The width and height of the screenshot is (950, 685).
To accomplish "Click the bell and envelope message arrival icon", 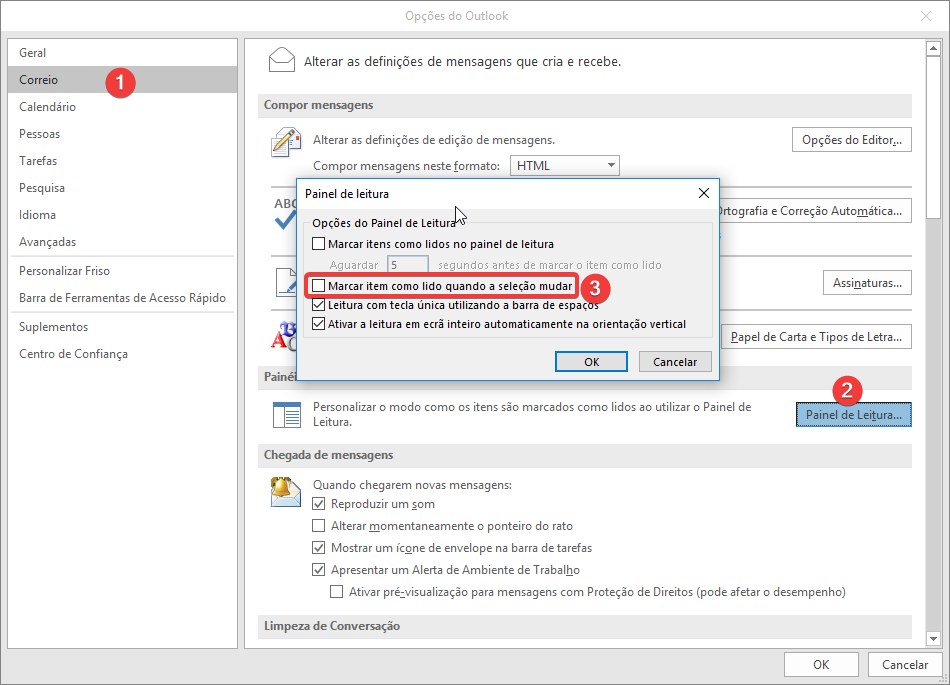I will [x=286, y=491].
